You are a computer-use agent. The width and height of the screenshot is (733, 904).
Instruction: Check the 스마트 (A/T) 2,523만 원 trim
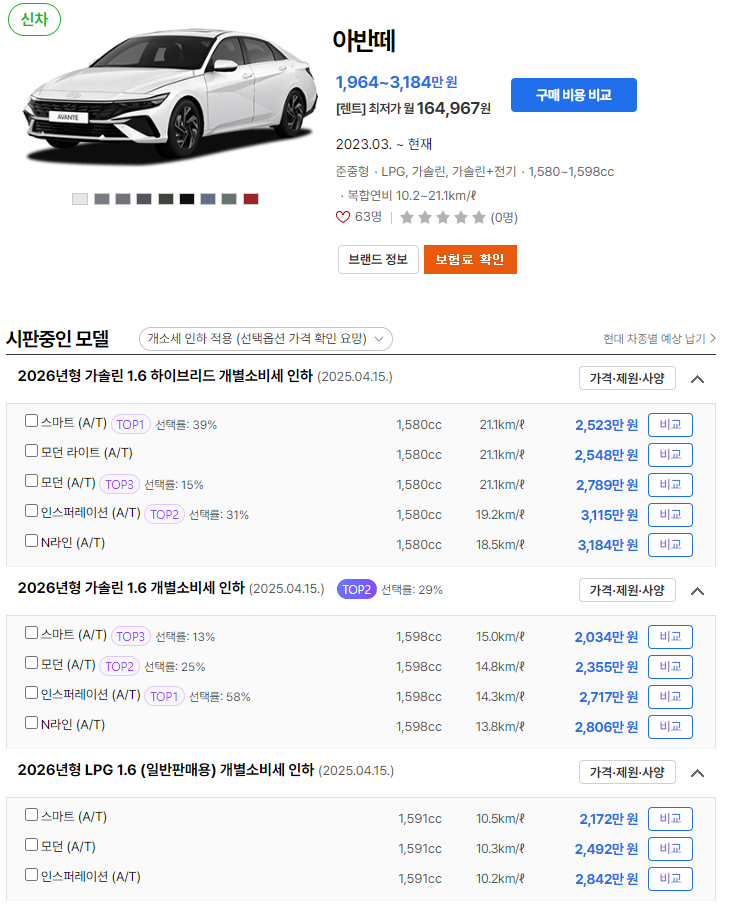click(x=31, y=421)
